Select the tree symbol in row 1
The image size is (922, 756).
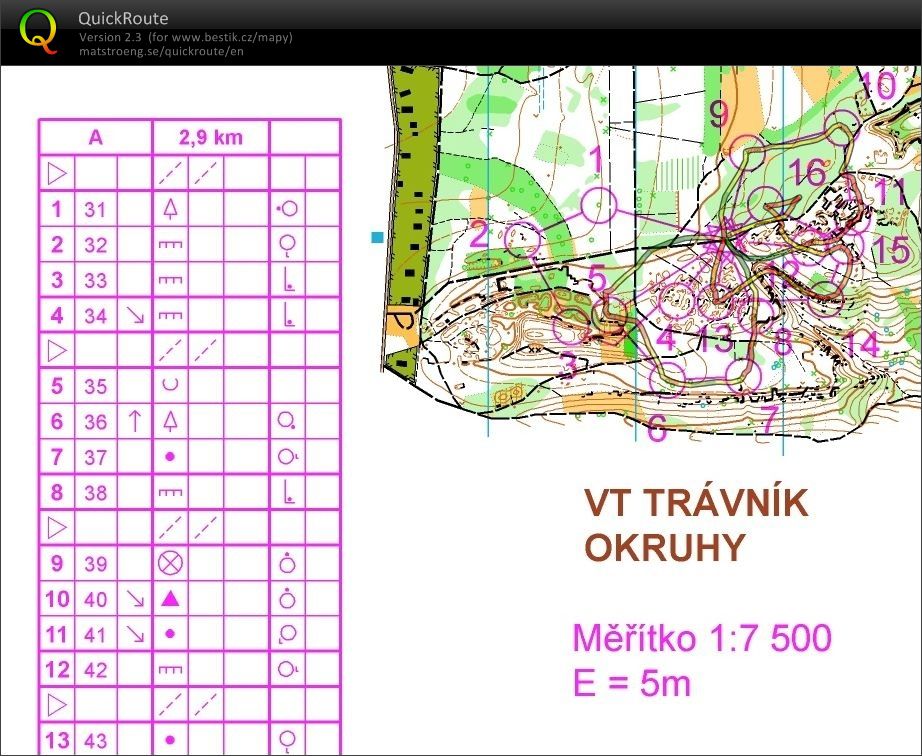171,209
